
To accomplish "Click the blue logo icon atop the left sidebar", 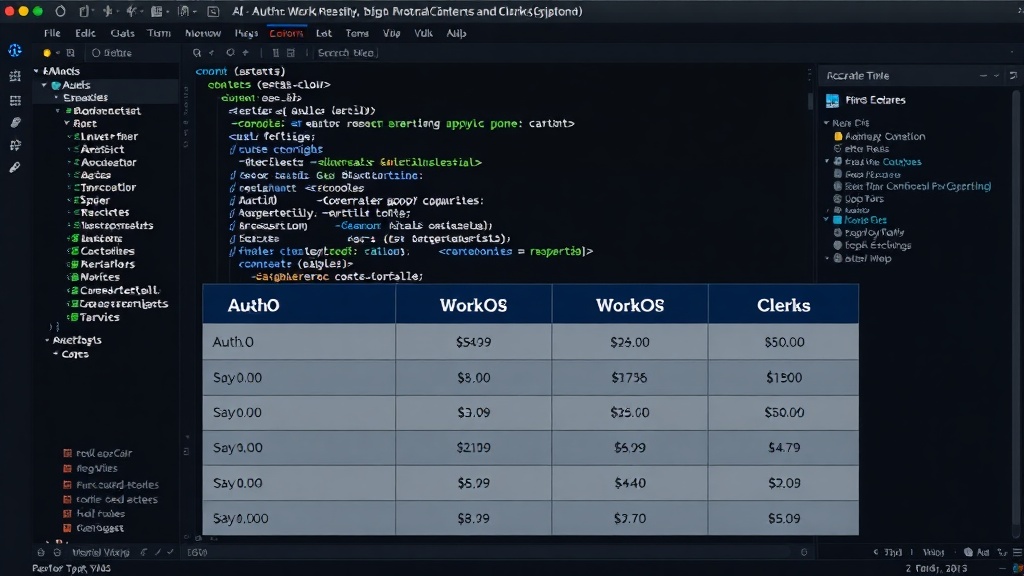I will click(x=14, y=50).
